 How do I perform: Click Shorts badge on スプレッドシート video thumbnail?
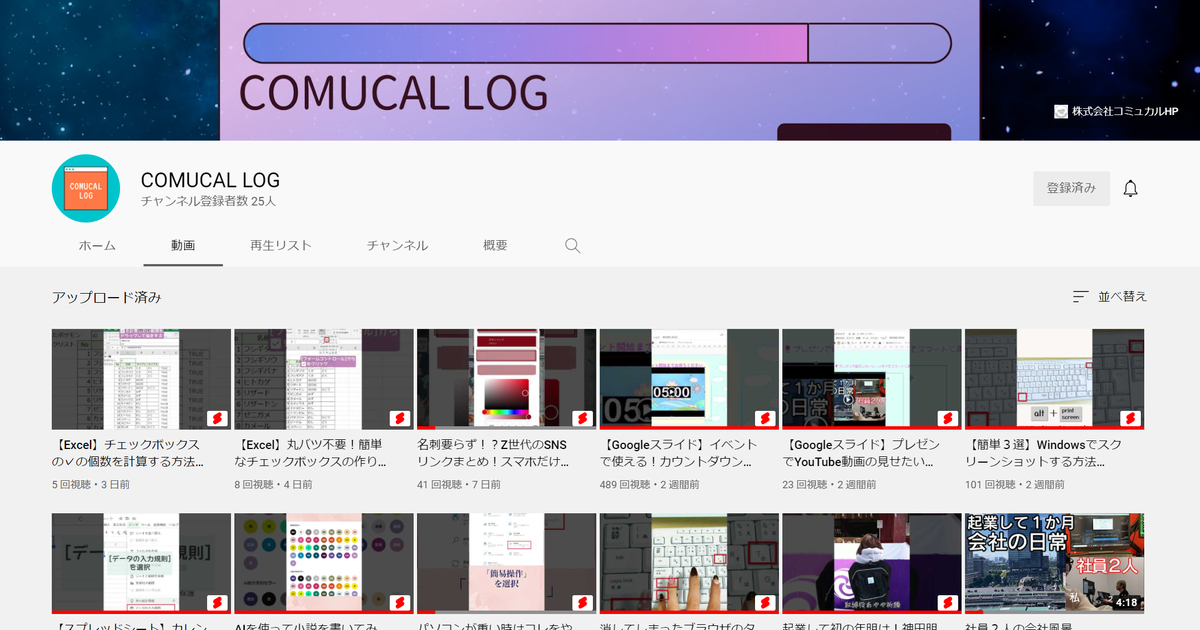217,603
